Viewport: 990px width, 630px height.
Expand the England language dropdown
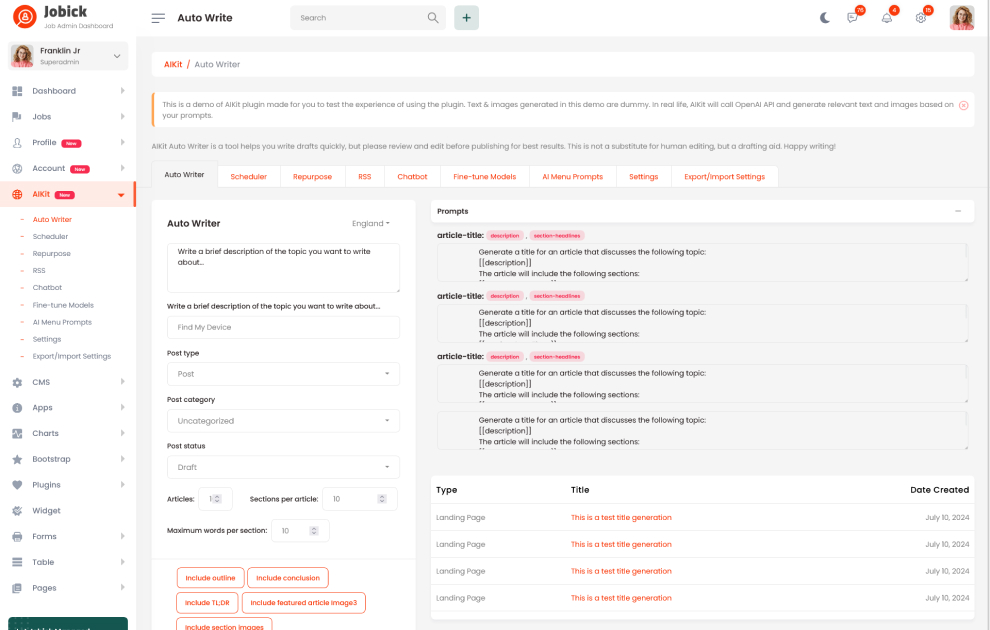pyautogui.click(x=371, y=224)
